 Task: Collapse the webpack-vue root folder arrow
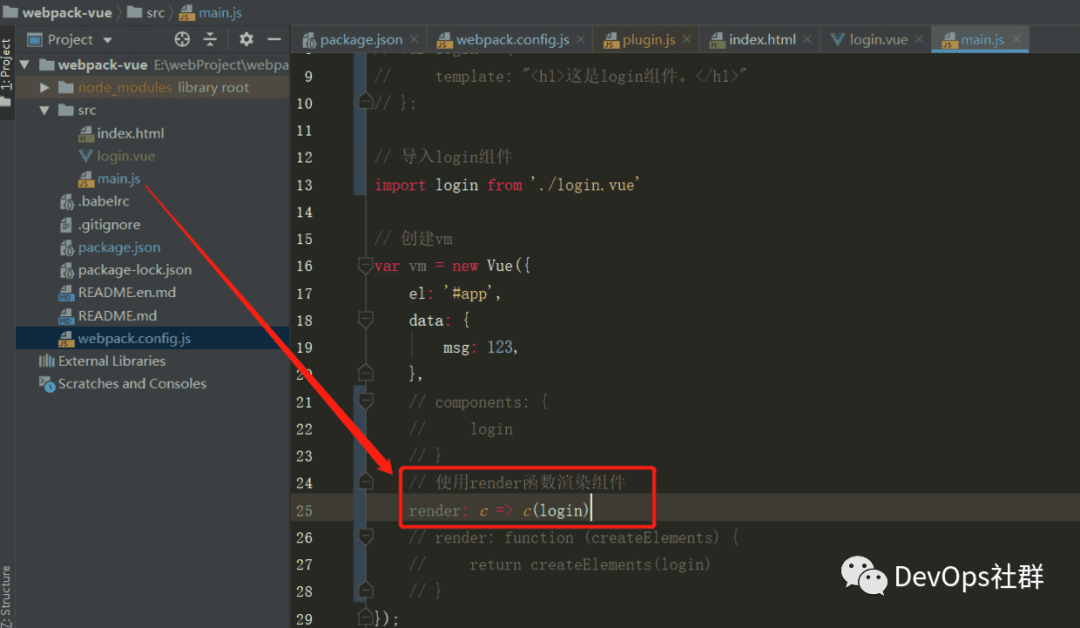coord(25,65)
